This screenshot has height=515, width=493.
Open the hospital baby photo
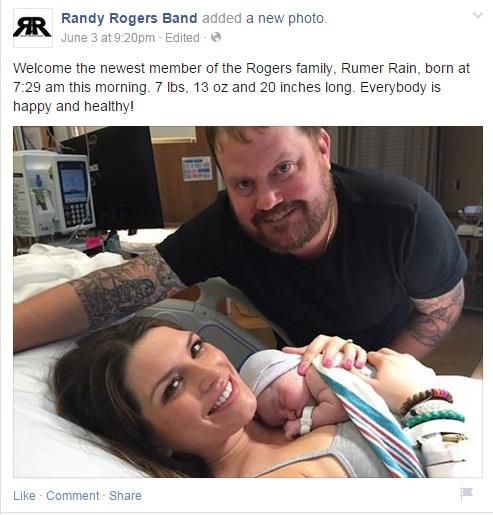[x=248, y=302]
